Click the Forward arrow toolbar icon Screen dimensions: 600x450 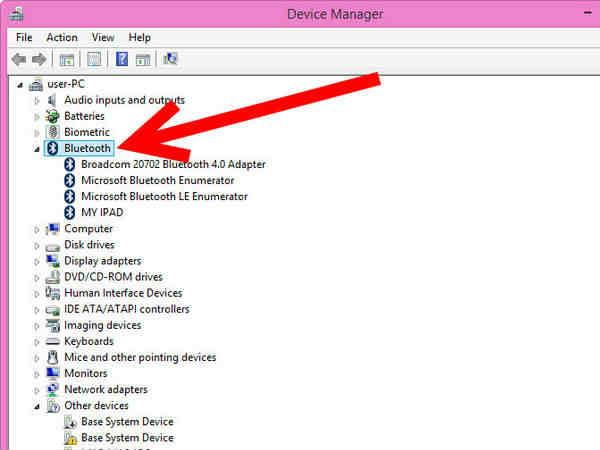40,60
